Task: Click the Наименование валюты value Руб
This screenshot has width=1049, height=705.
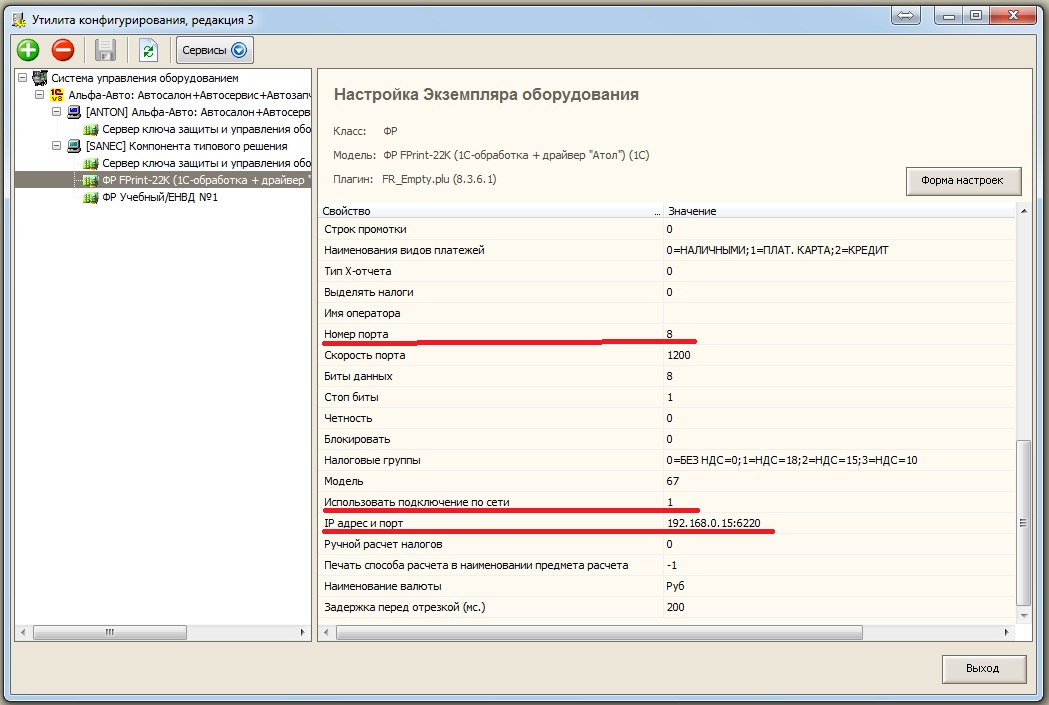Action: coord(675,586)
